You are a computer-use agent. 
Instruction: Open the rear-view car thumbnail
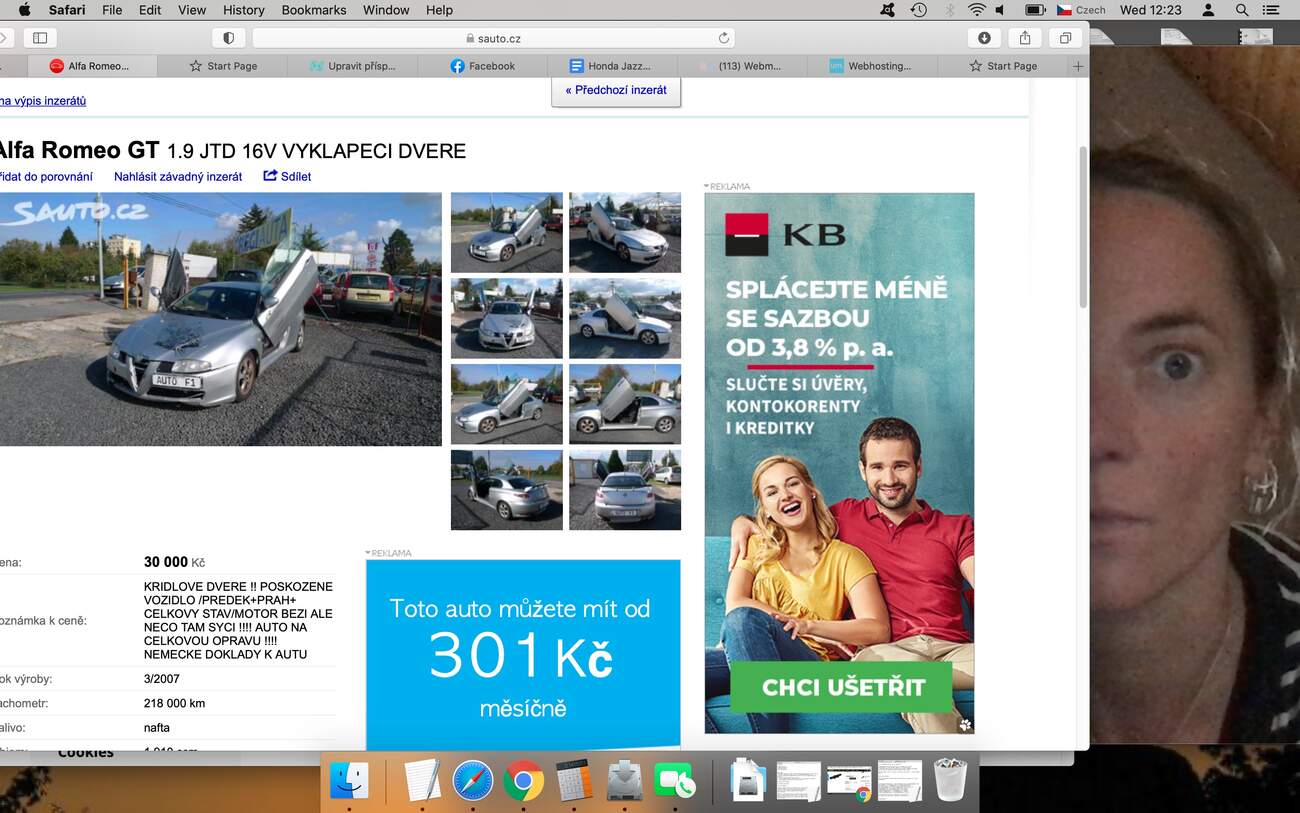pyautogui.click(x=625, y=490)
